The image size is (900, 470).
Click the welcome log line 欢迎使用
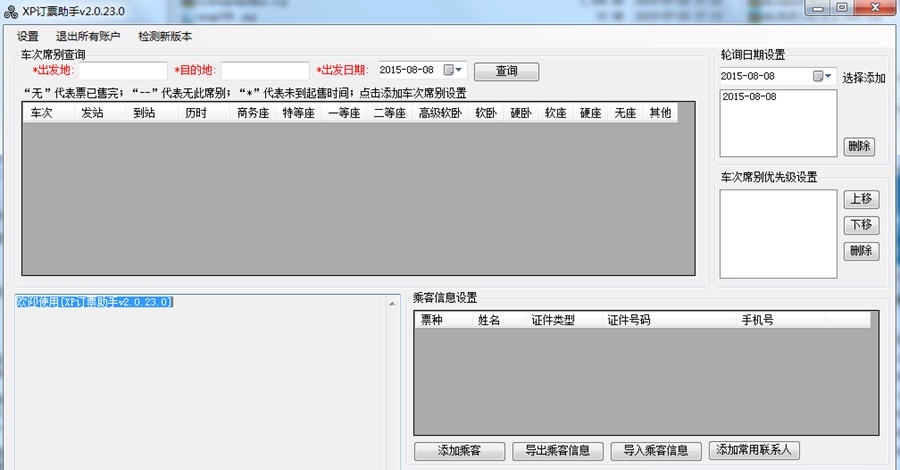(x=95, y=302)
